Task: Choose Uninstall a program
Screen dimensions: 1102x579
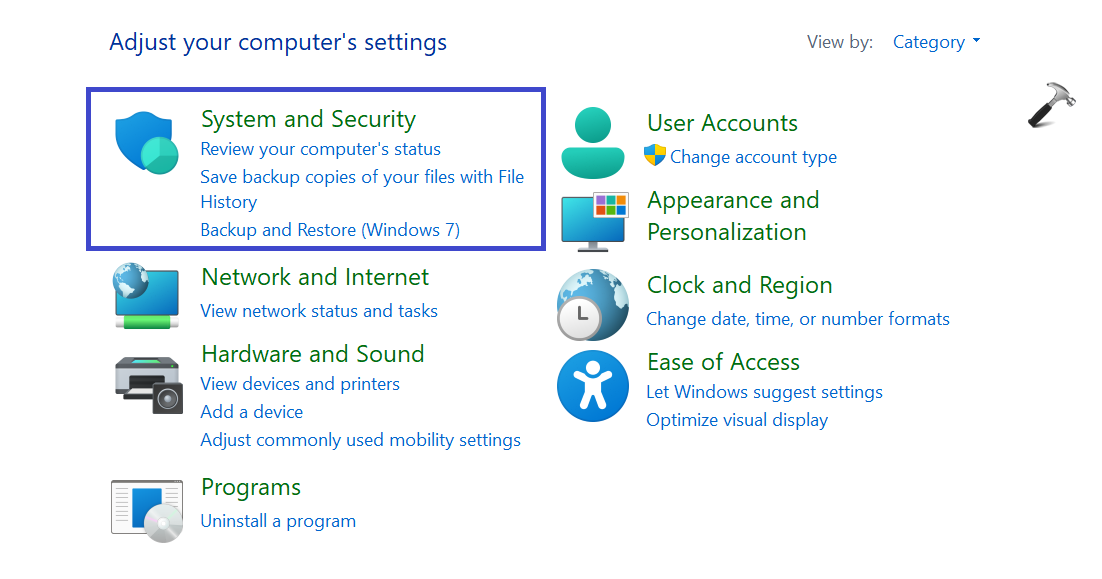Action: 278,521
